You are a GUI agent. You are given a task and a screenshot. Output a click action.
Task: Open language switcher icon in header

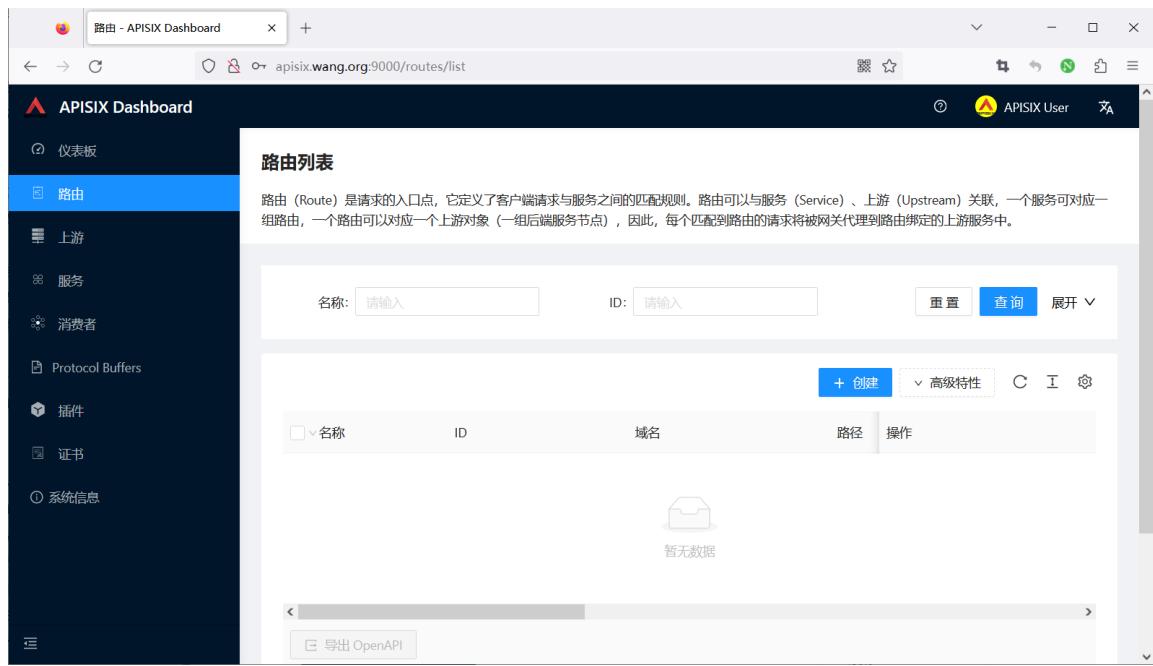coord(1105,107)
